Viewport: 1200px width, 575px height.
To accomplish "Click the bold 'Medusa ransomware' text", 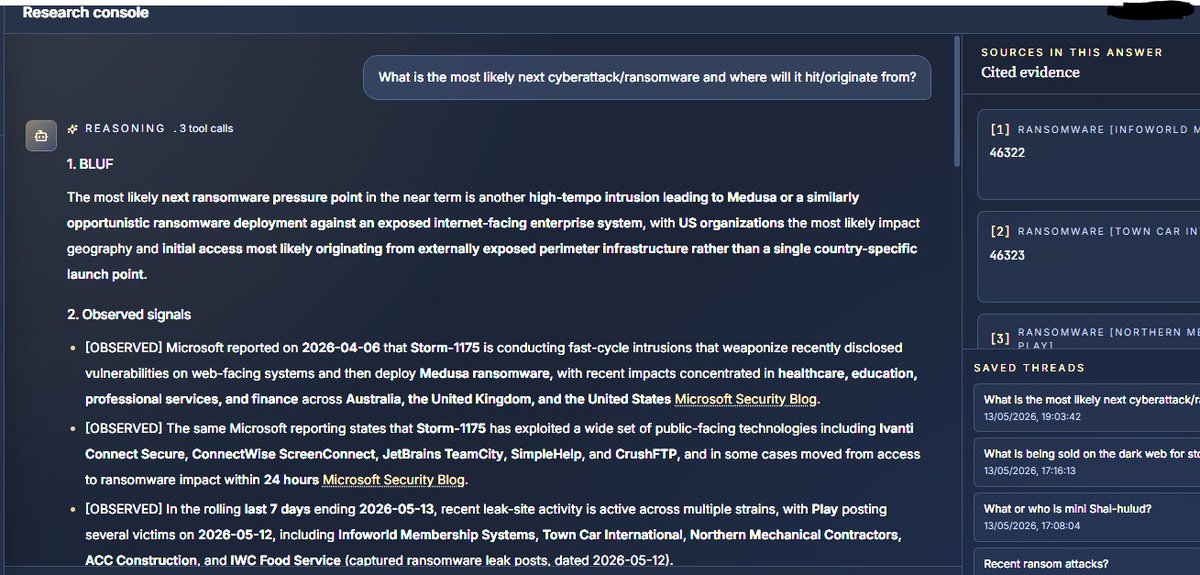I will (x=485, y=374).
